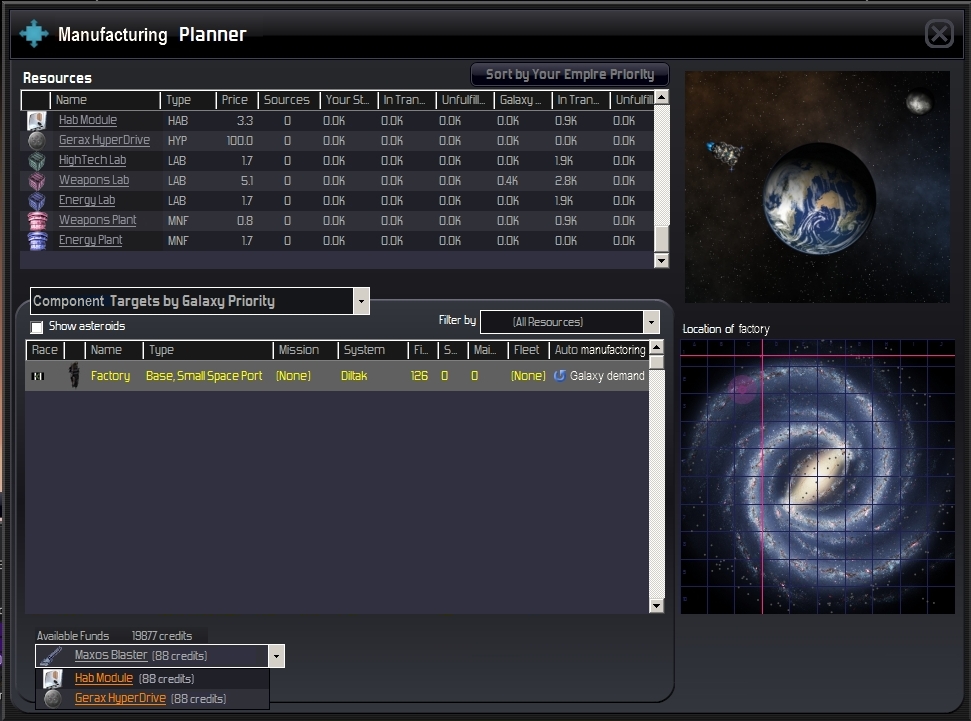Click the Energy Lab cube icon

(x=36, y=201)
